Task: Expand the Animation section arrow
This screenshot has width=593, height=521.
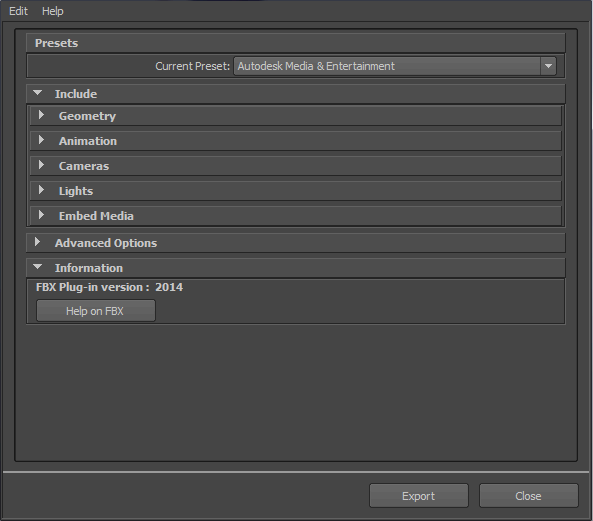Action: (41, 140)
